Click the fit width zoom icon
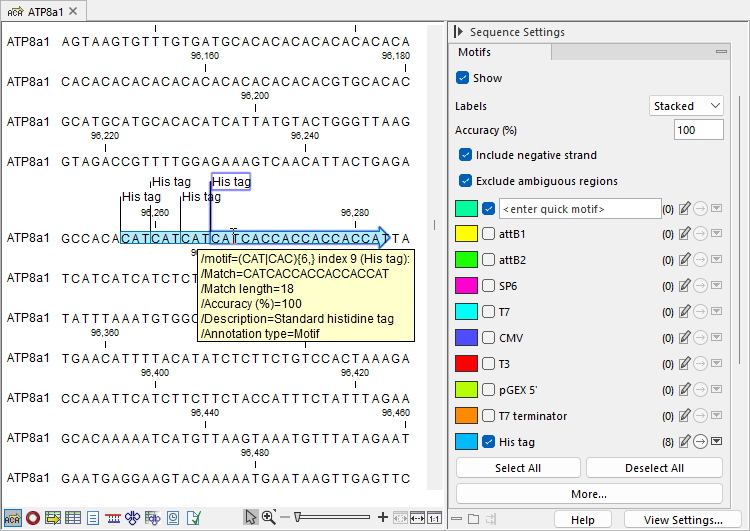 (x=417, y=518)
